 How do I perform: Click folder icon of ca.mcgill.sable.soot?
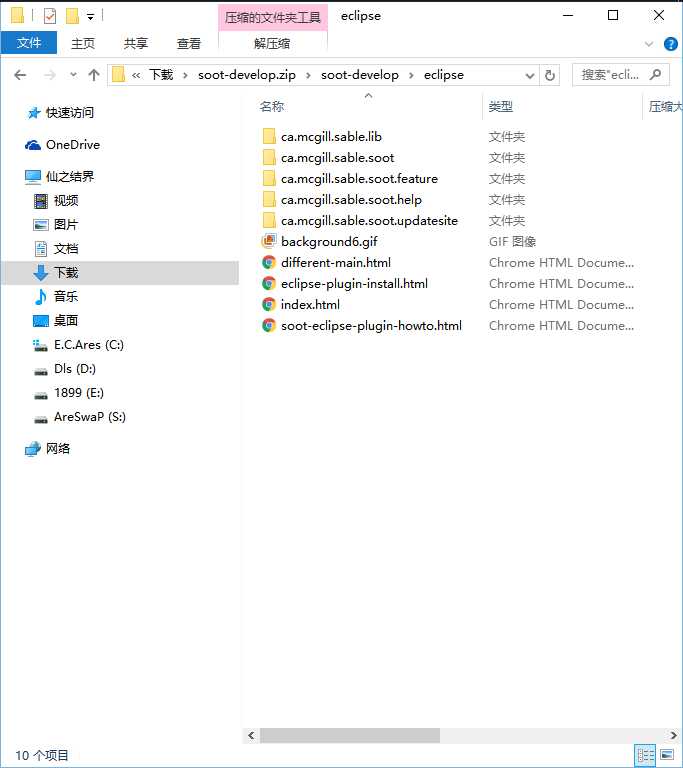click(x=269, y=158)
